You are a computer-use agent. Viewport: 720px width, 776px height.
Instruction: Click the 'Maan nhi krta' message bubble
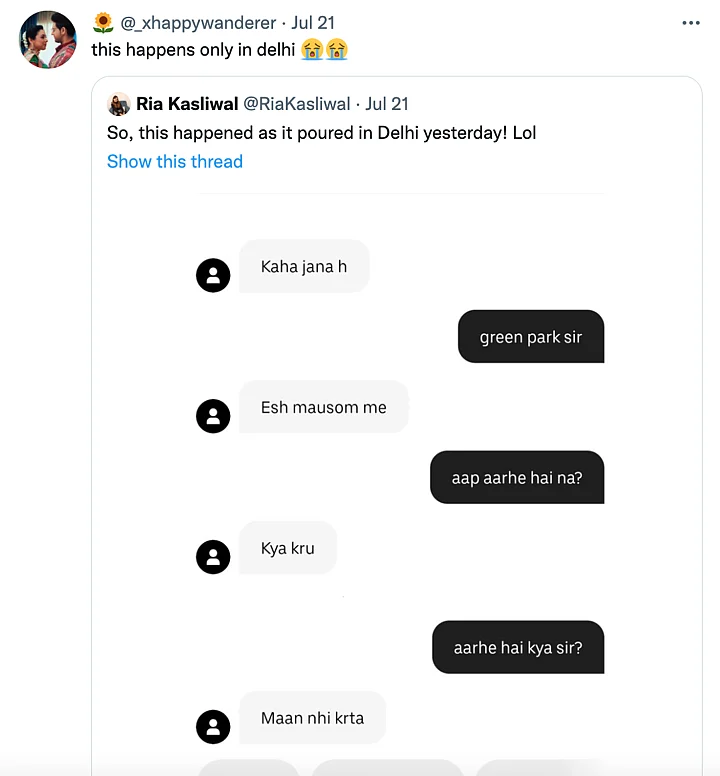pyautogui.click(x=312, y=718)
